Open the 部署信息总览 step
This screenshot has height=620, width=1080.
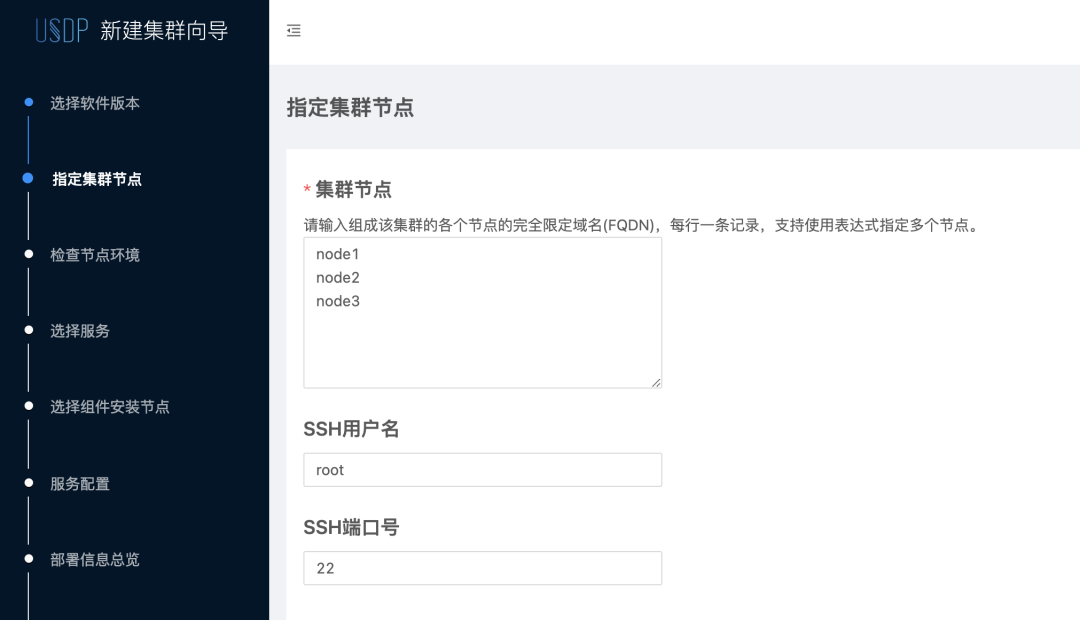tap(95, 560)
